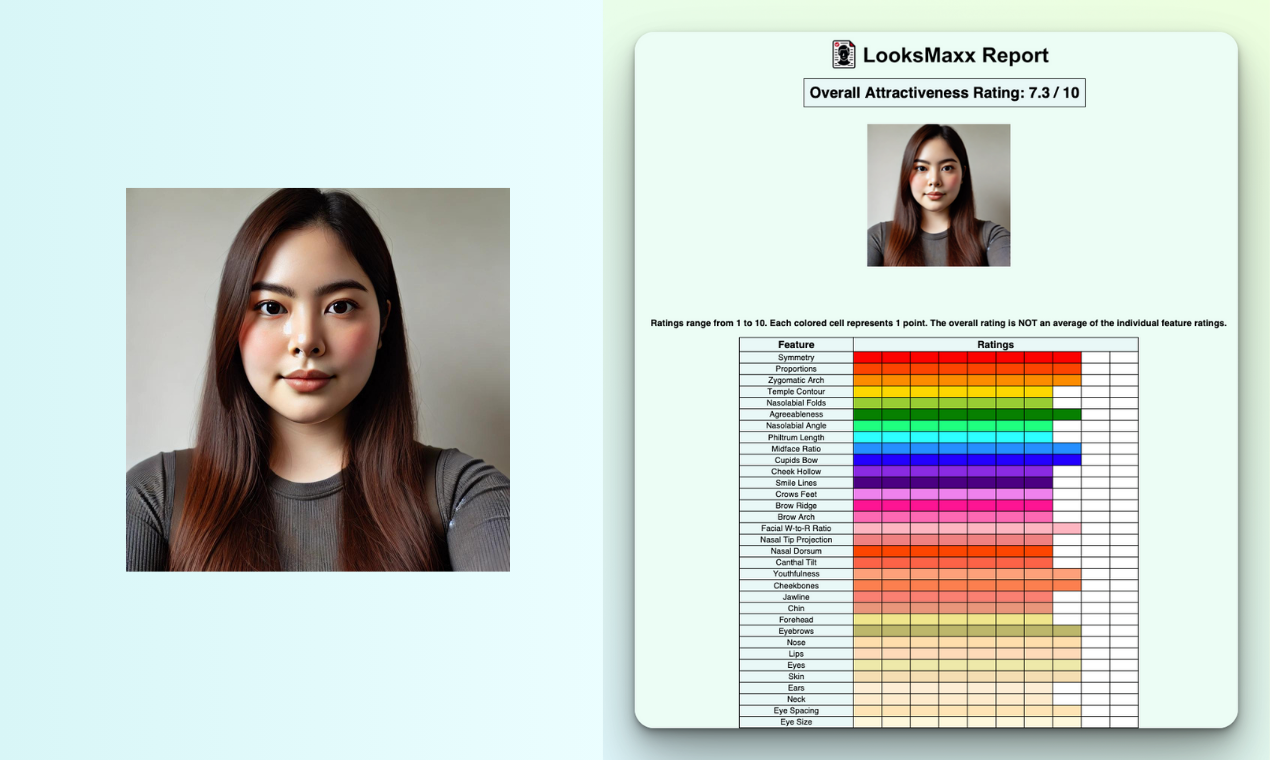
Task: Select the Temple Contour feature label
Action: click(x=796, y=392)
